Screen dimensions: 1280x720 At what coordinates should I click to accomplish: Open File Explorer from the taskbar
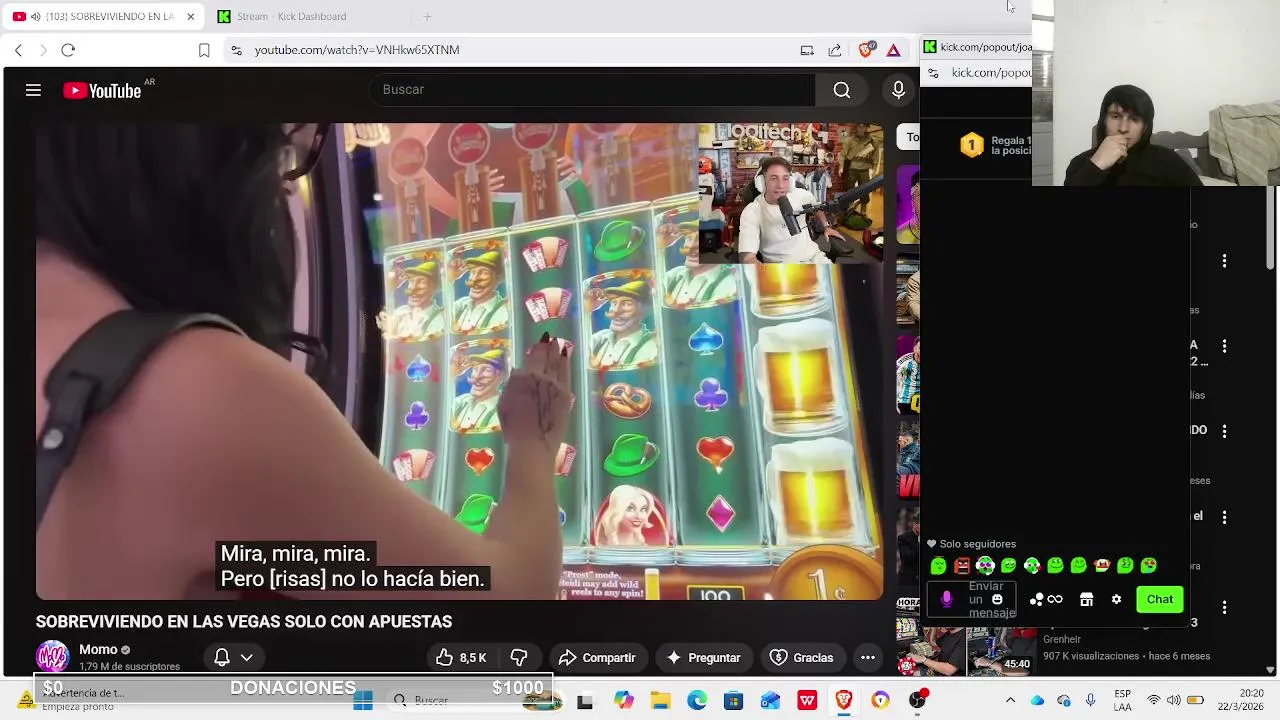[660, 701]
